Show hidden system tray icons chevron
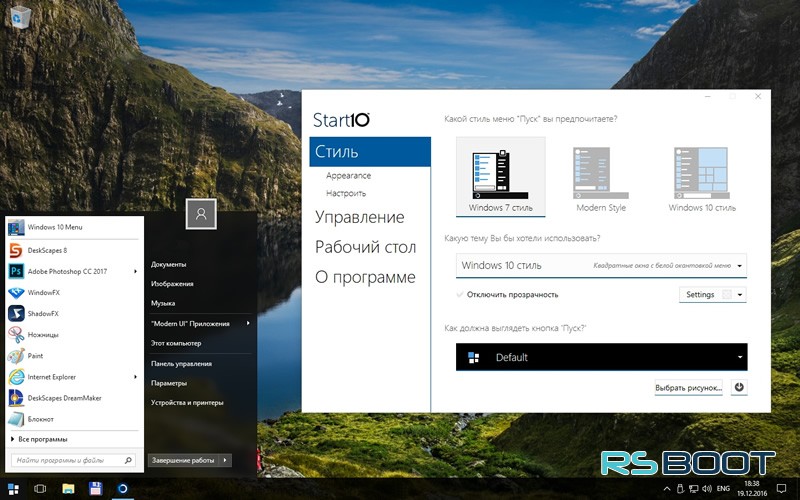Screen dimensions: 800x500 pyautogui.click(x=667, y=489)
